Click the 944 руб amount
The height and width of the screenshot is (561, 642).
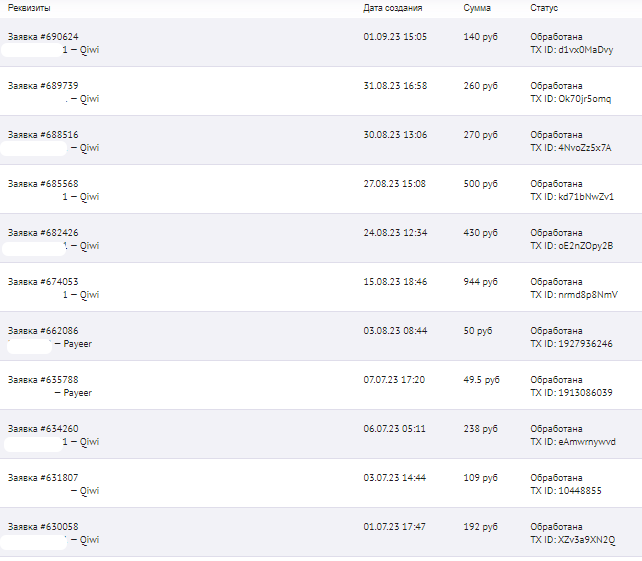(x=480, y=282)
